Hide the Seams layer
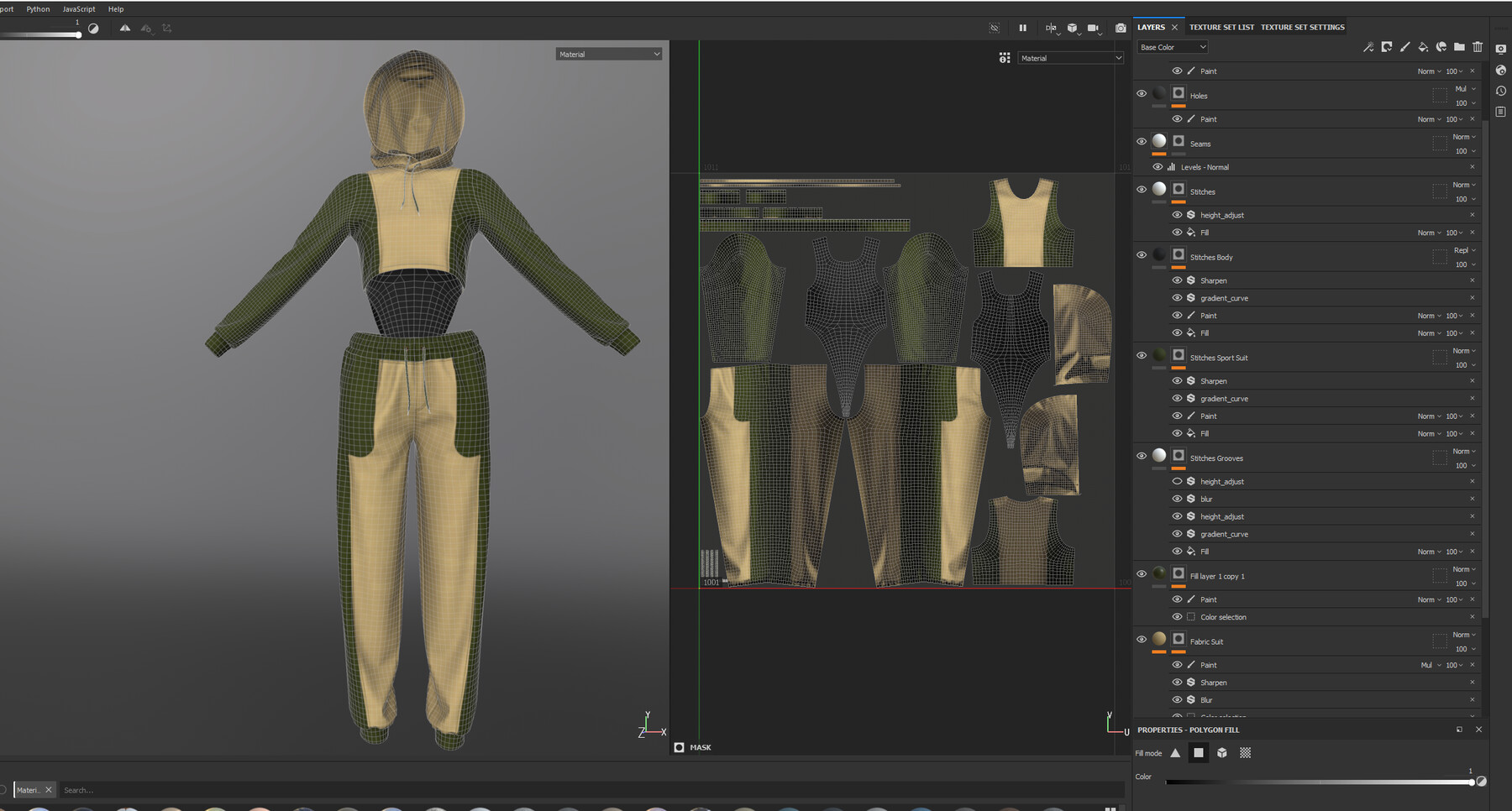This screenshot has width=1512, height=811. coord(1142,141)
